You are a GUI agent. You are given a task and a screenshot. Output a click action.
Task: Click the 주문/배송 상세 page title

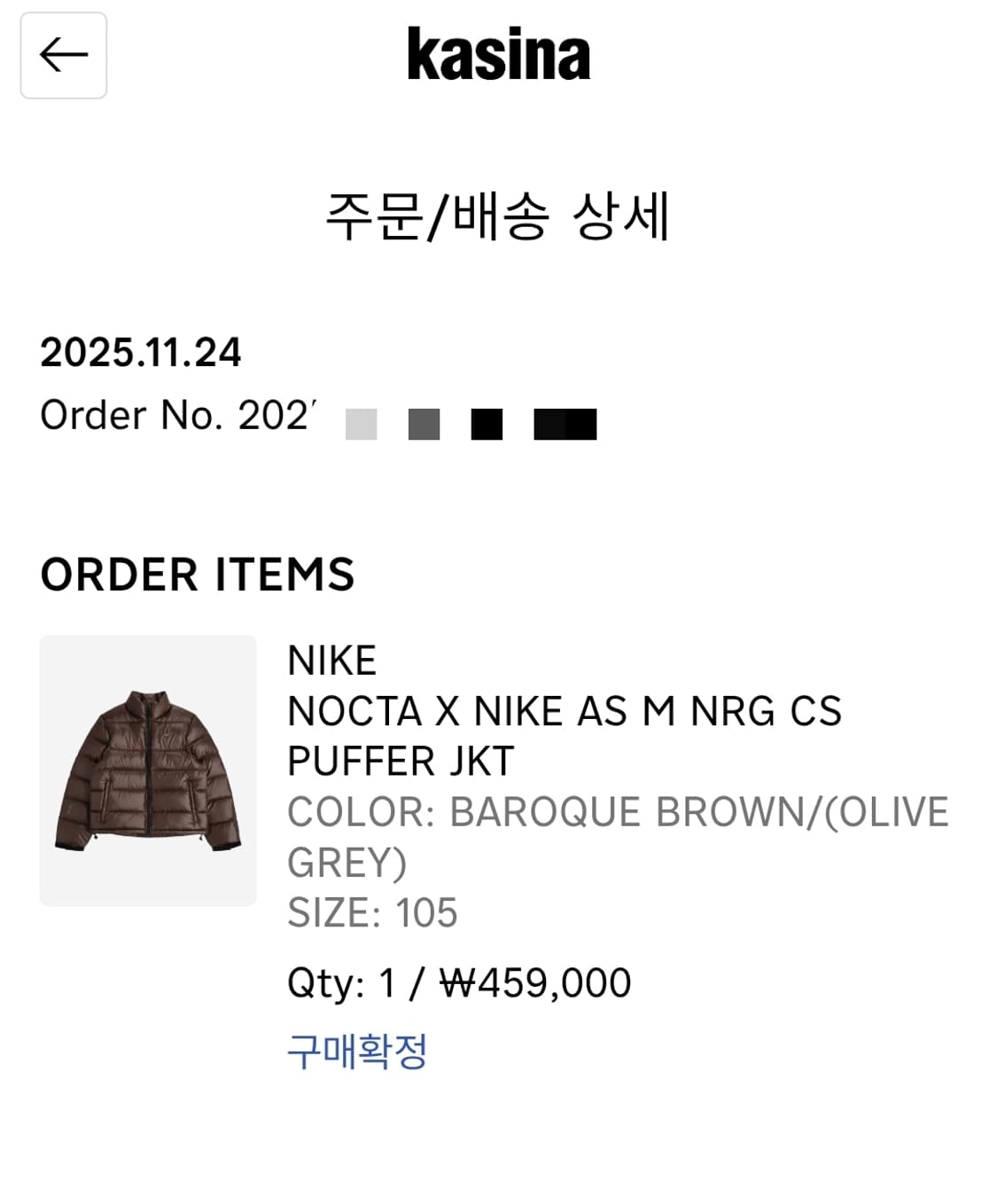coord(498,213)
